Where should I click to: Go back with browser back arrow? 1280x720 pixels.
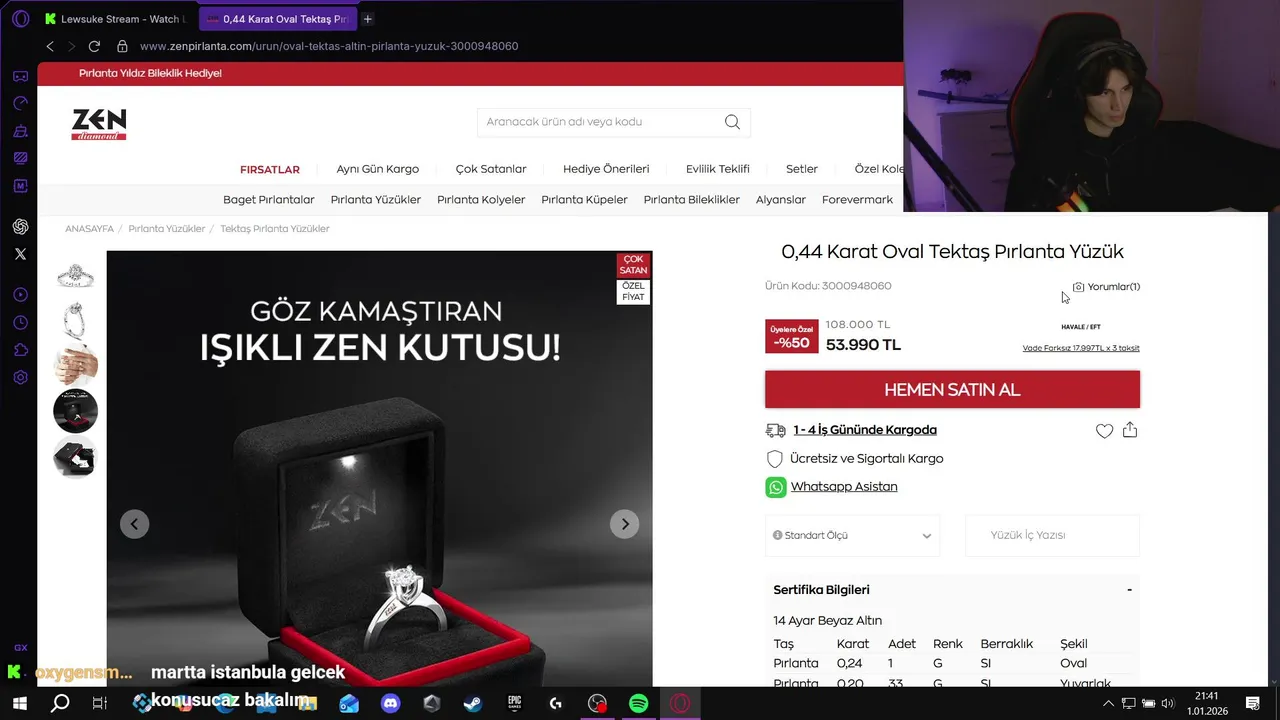[50, 46]
